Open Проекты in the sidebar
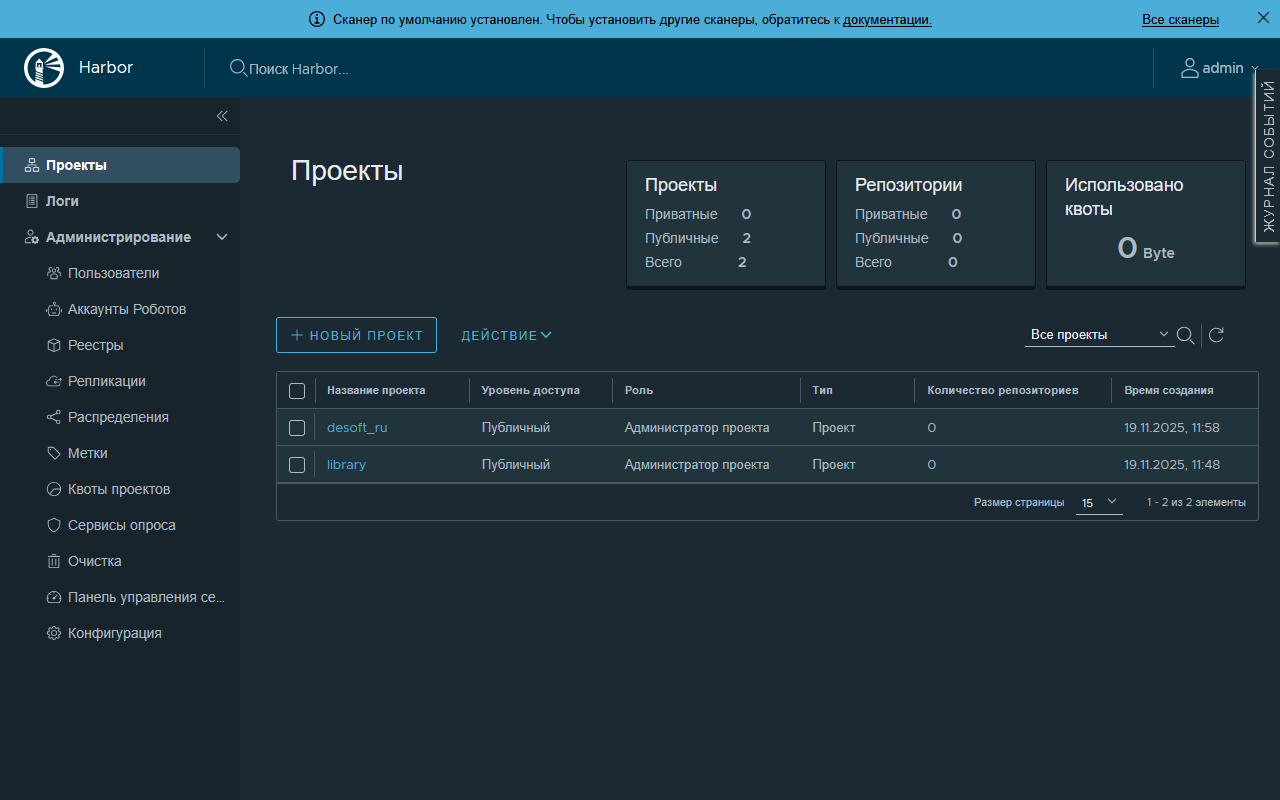 120,165
